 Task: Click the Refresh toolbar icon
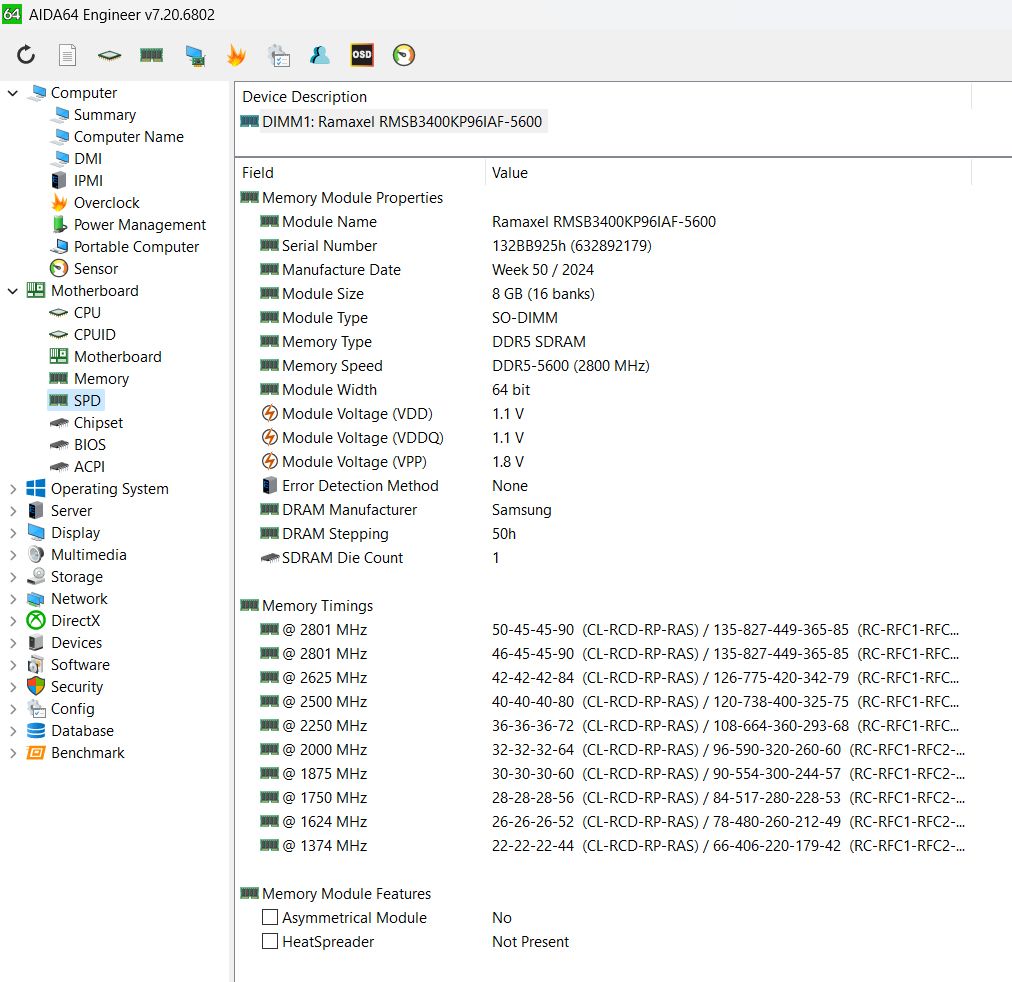click(x=26, y=55)
